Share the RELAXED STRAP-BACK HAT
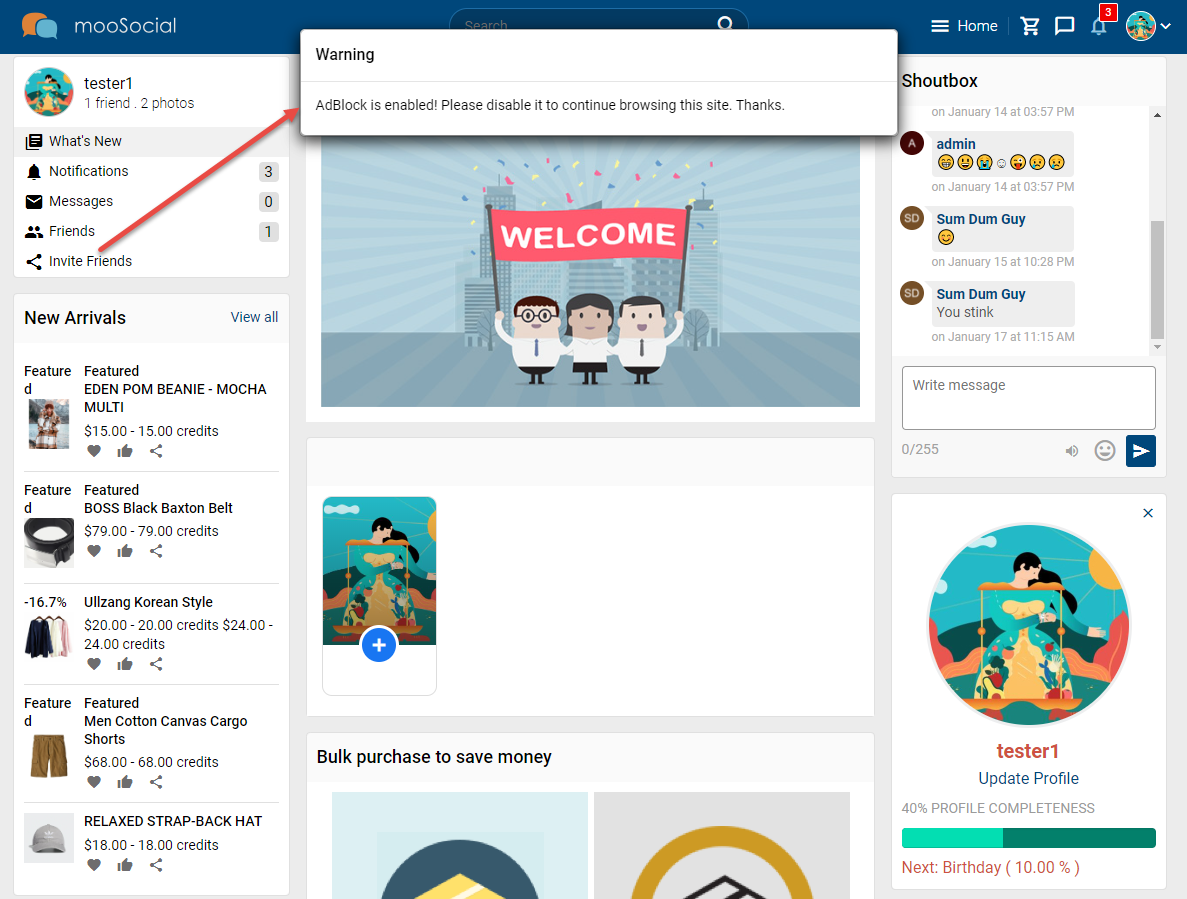Viewport: 1187px width, 899px height. (x=156, y=866)
